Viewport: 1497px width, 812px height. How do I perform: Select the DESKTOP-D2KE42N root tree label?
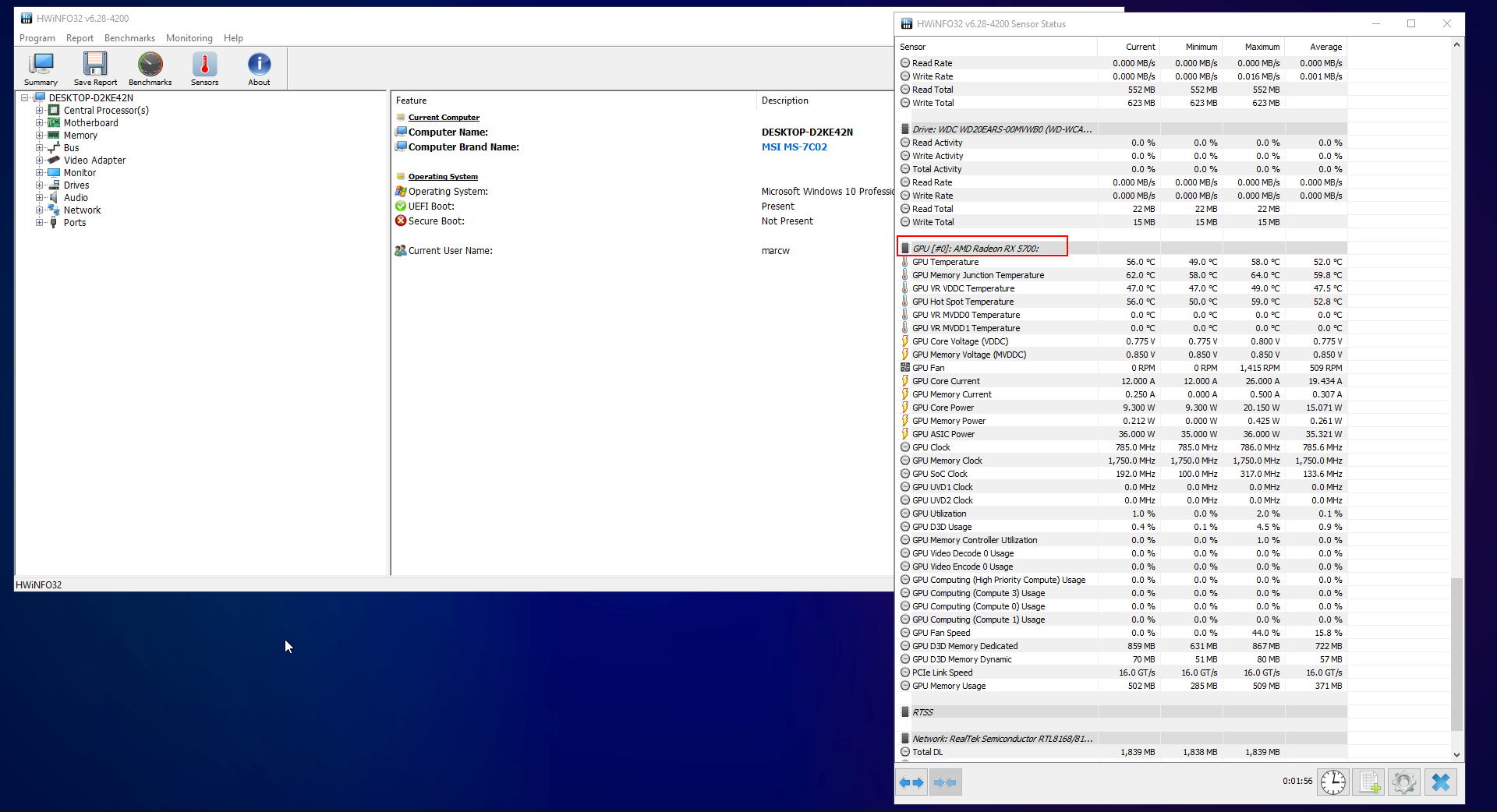point(91,98)
